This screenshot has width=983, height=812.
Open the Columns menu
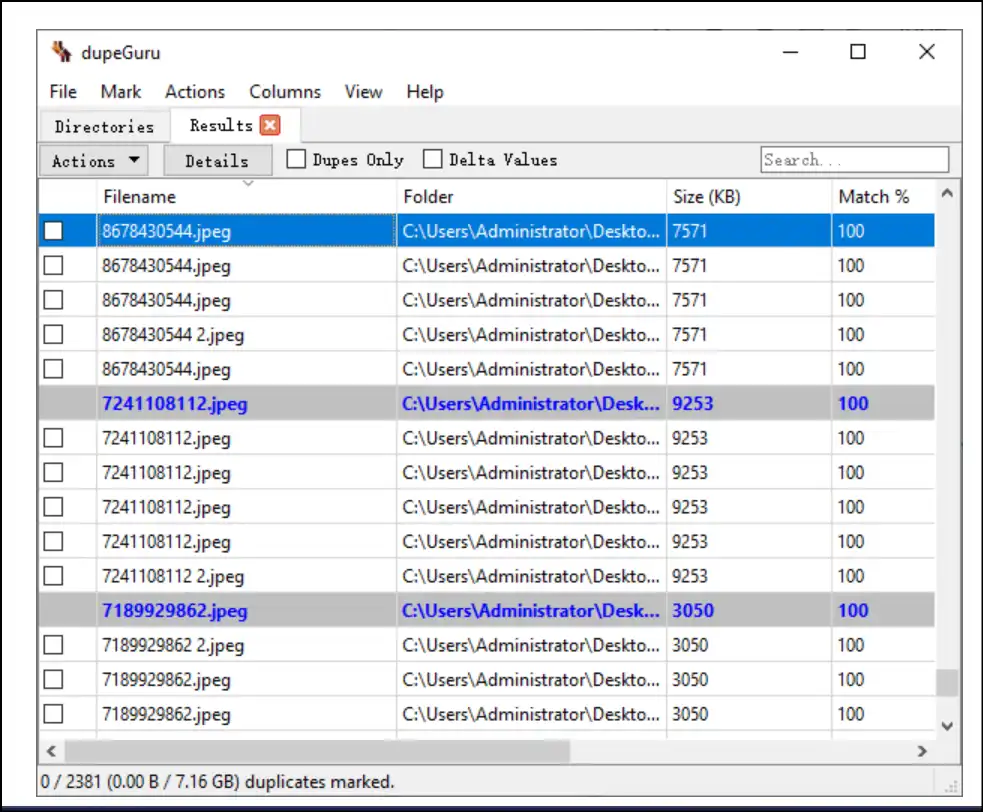pyautogui.click(x=285, y=92)
